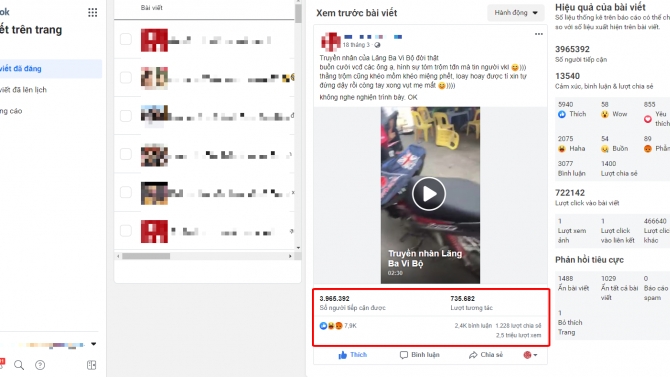
Task: Select the published posts menu item
Action: pos(51,68)
